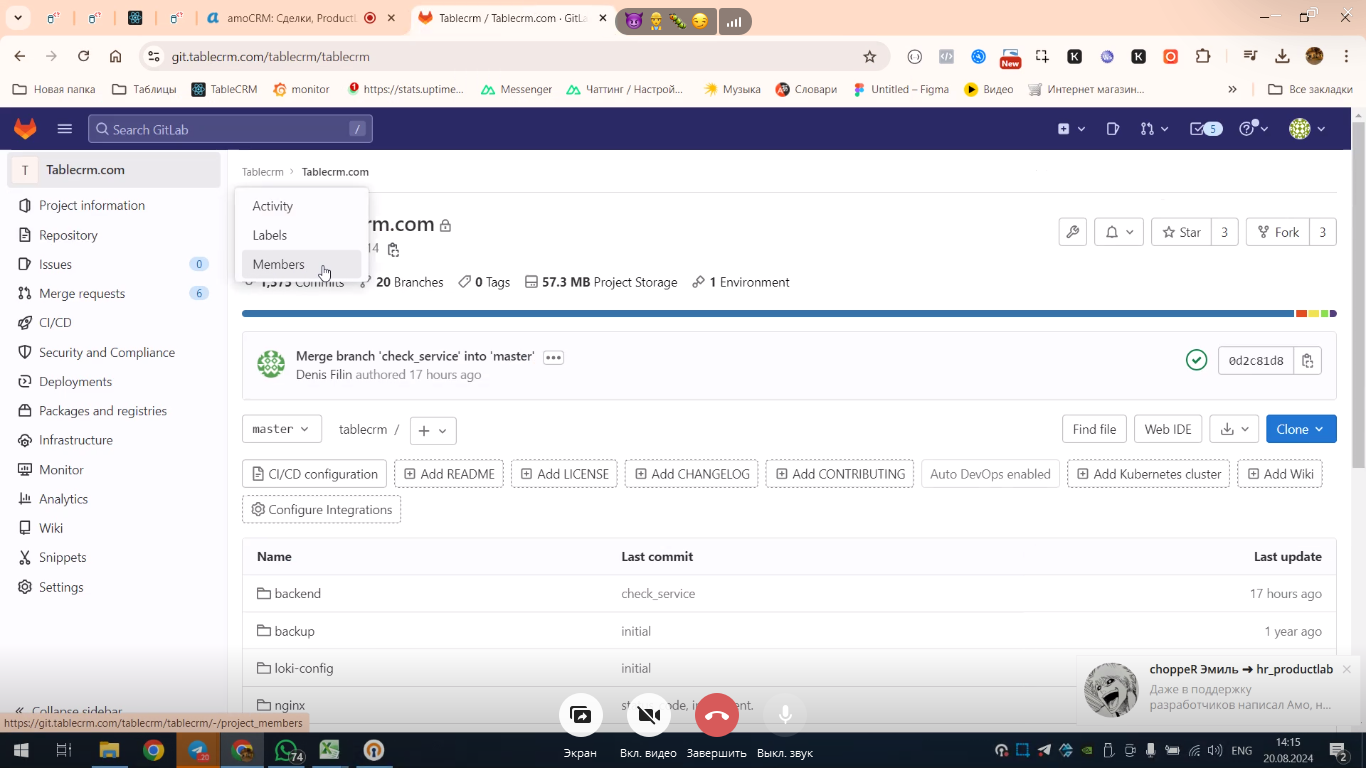Viewport: 1366px width, 768px height.
Task: Click Add CHANGELOG
Action: coord(692,474)
